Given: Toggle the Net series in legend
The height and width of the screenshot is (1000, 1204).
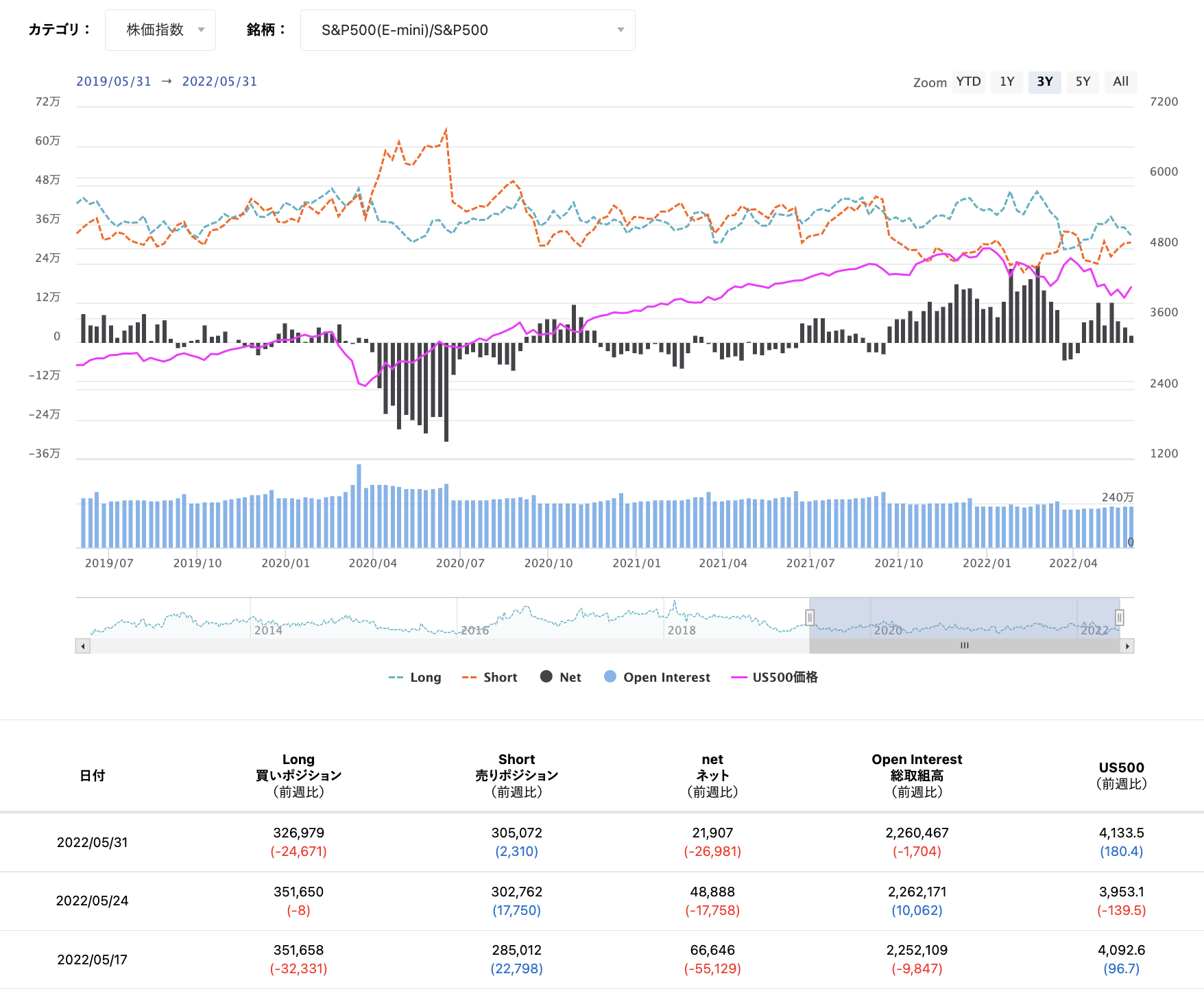Looking at the screenshot, I should [x=561, y=678].
